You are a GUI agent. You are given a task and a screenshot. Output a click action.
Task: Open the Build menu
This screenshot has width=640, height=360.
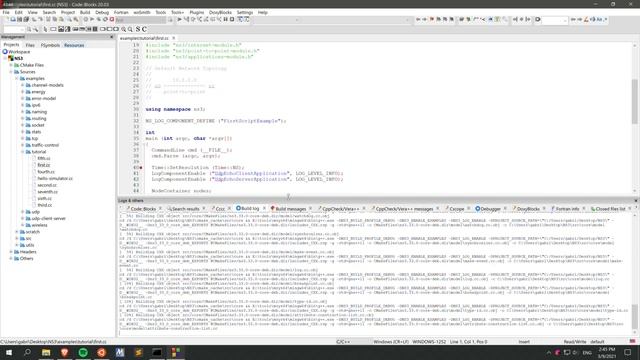85,12
